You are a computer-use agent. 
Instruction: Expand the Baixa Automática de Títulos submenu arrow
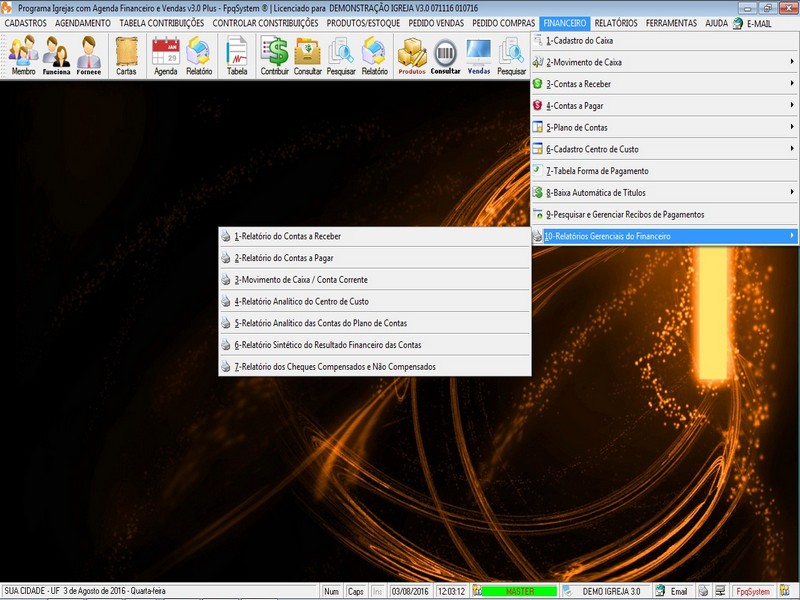[792, 192]
